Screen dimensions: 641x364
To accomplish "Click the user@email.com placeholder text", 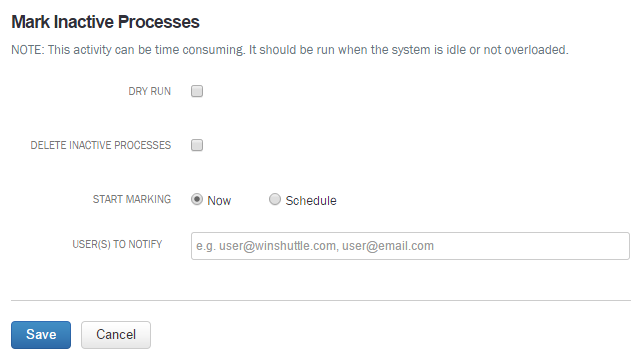I will tap(388, 246).
